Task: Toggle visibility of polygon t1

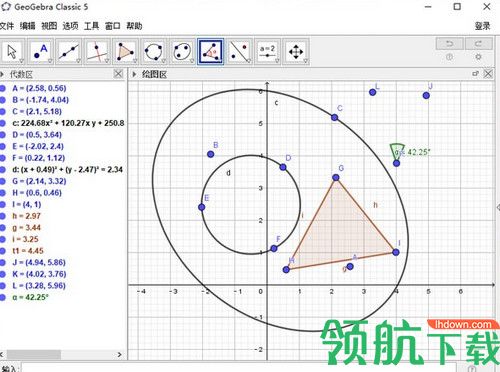Action: 3,251
